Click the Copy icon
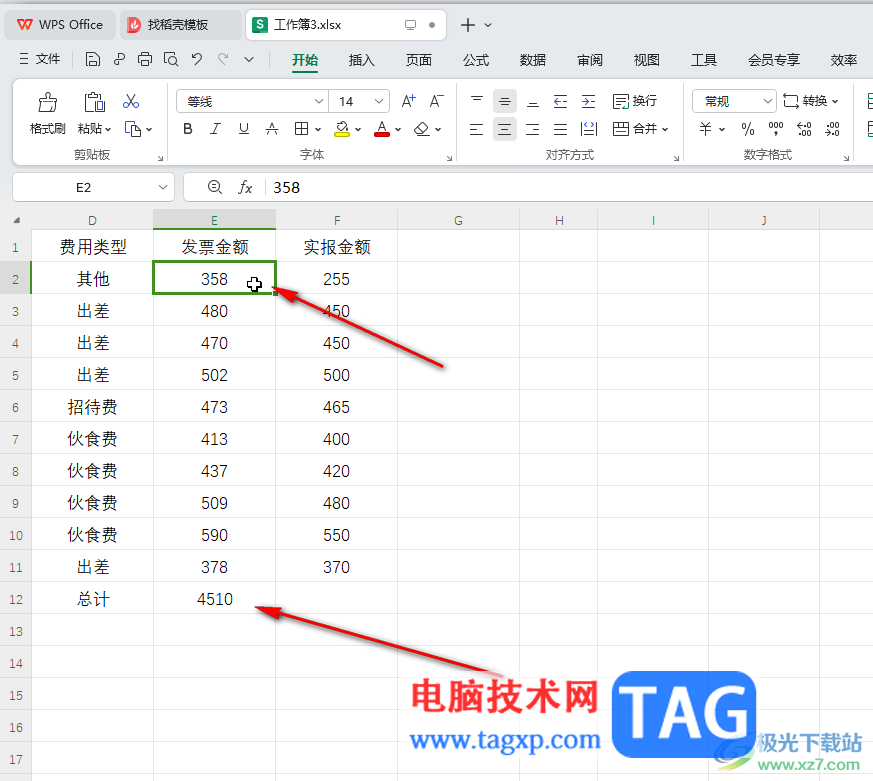This screenshot has height=781, width=873. pos(133,129)
